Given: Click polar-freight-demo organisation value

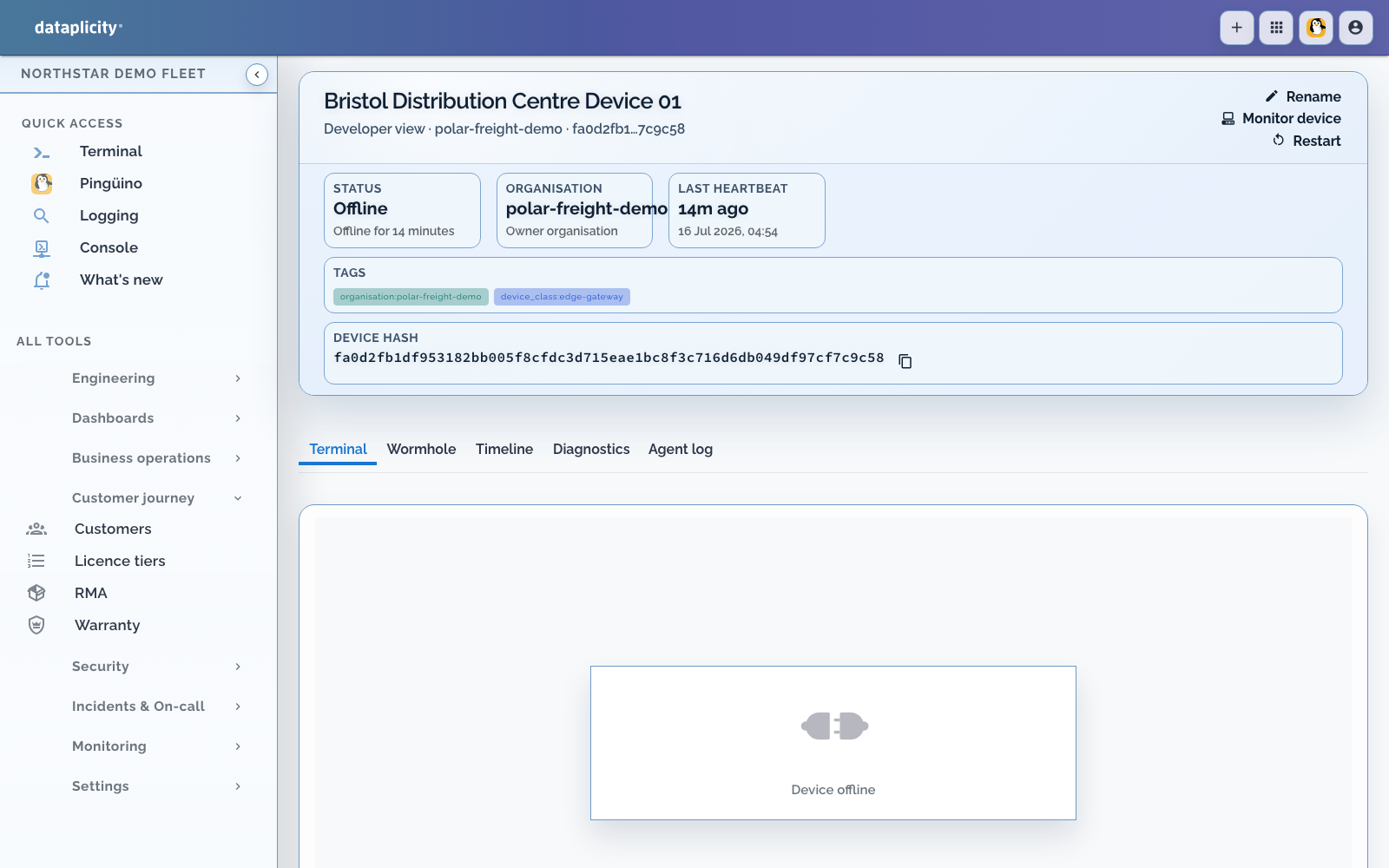Looking at the screenshot, I should pyautogui.click(x=587, y=208).
